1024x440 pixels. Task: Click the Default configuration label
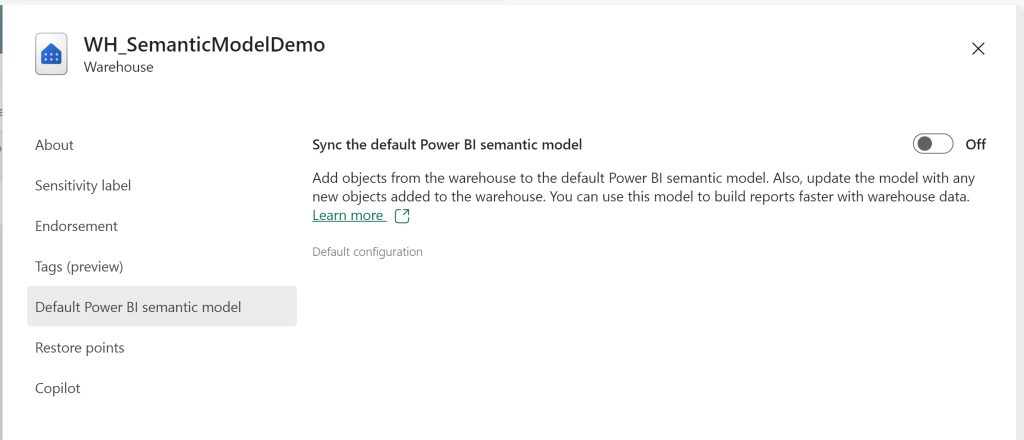(367, 252)
